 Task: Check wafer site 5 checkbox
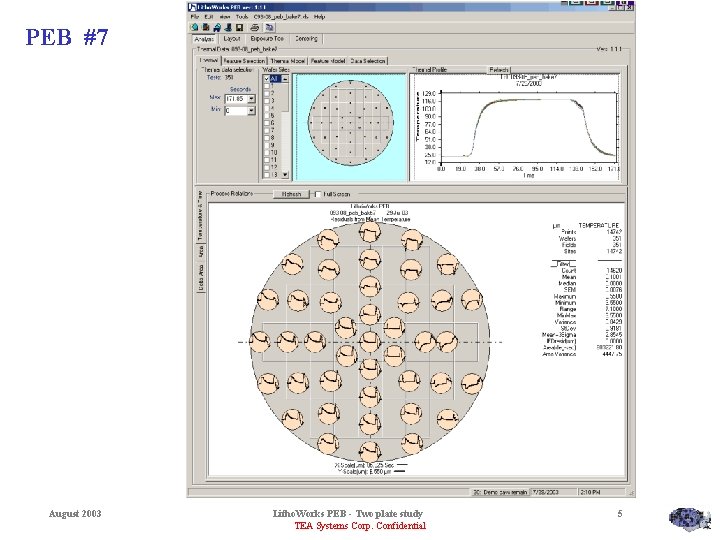tap(266, 115)
